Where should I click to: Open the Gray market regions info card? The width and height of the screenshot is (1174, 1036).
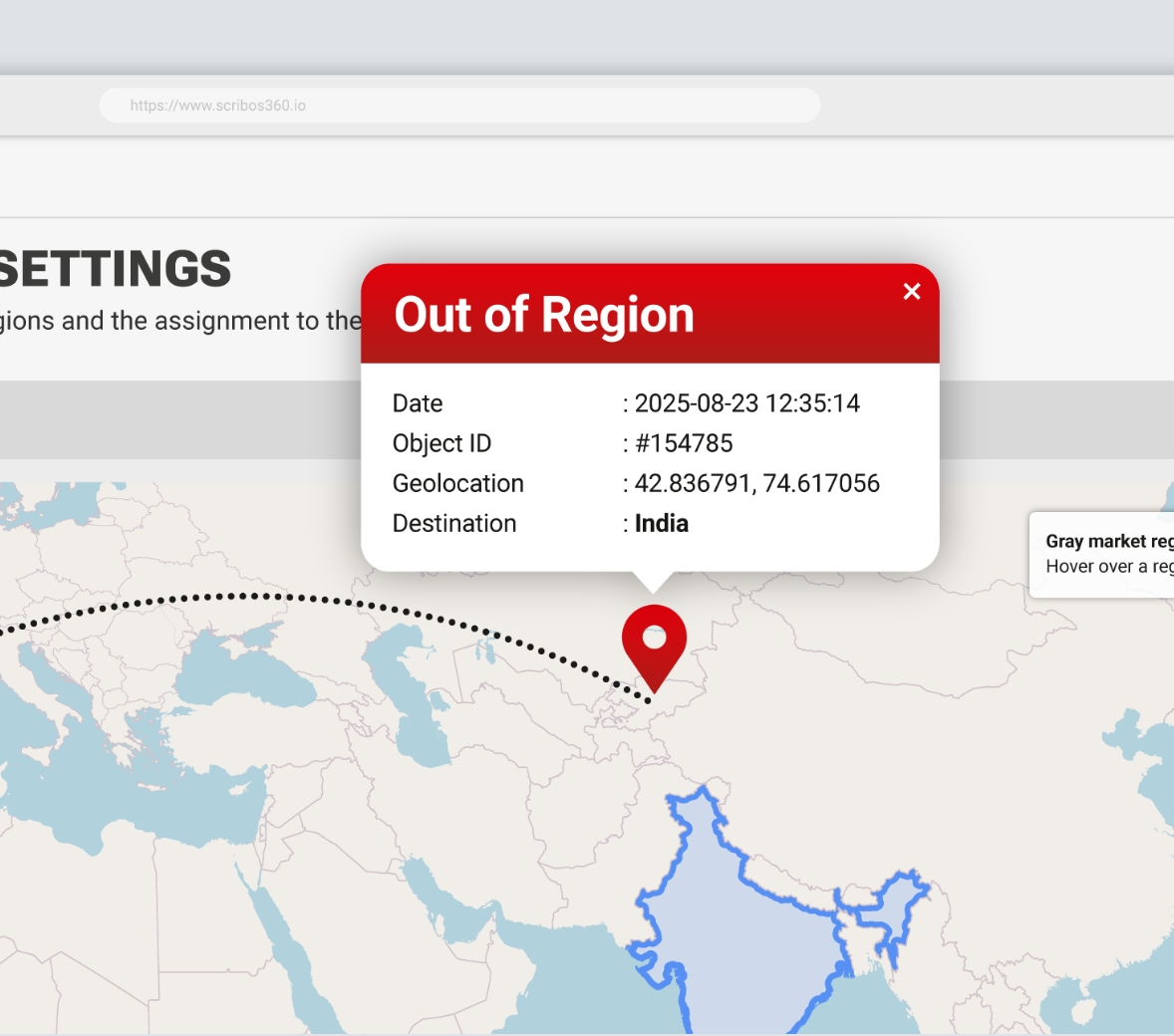[1101, 555]
